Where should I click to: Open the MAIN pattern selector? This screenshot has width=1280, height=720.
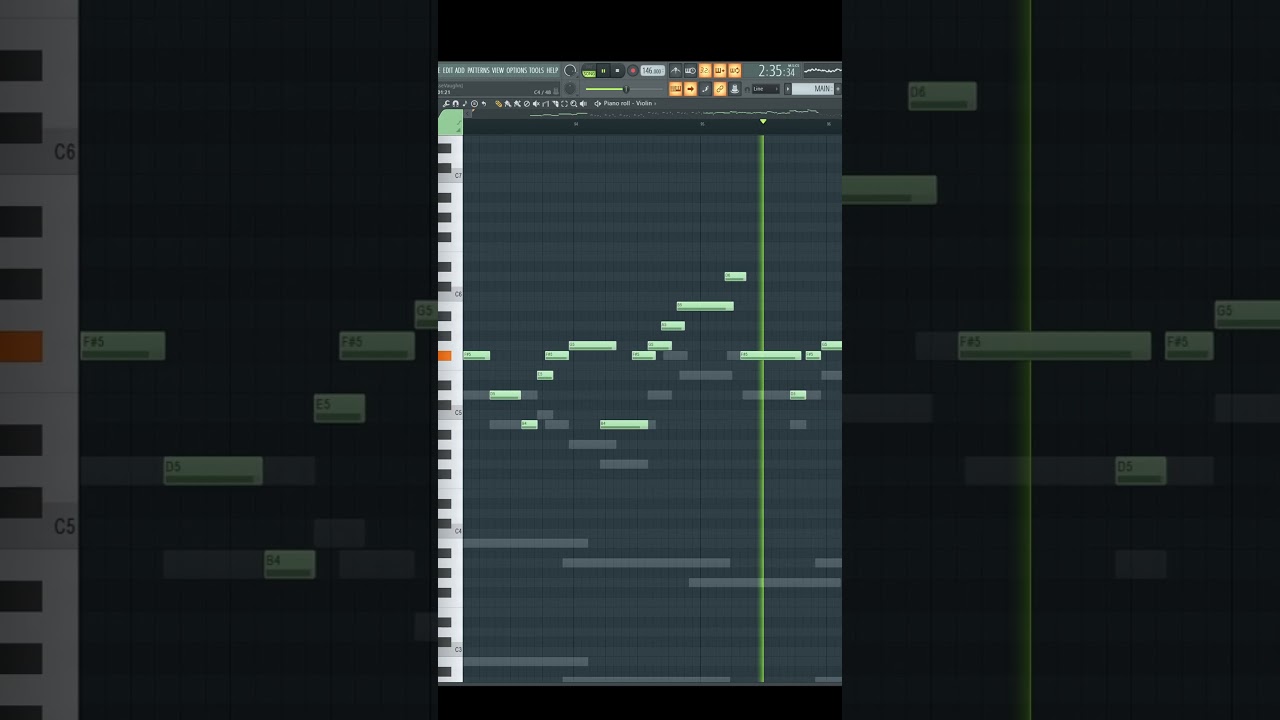(813, 89)
